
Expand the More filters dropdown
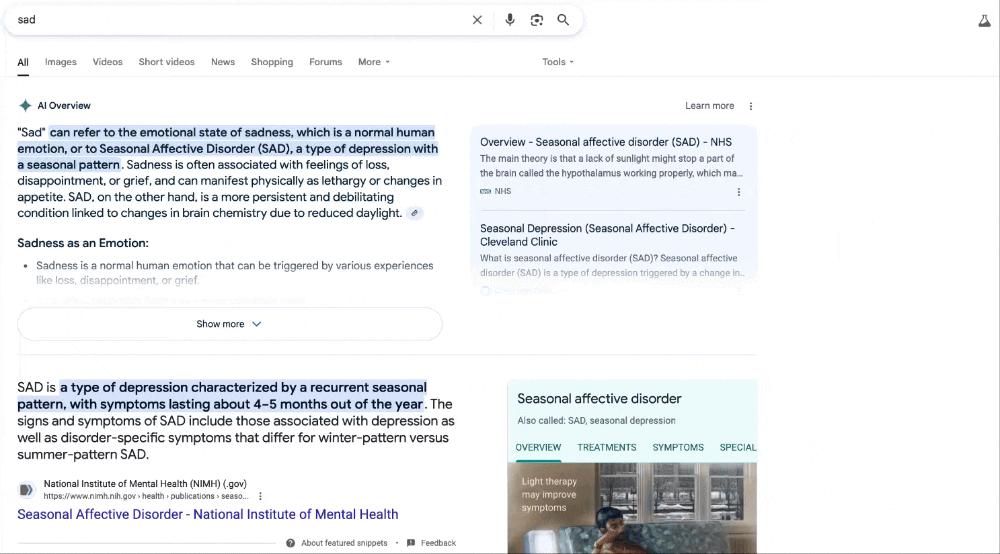tap(374, 62)
